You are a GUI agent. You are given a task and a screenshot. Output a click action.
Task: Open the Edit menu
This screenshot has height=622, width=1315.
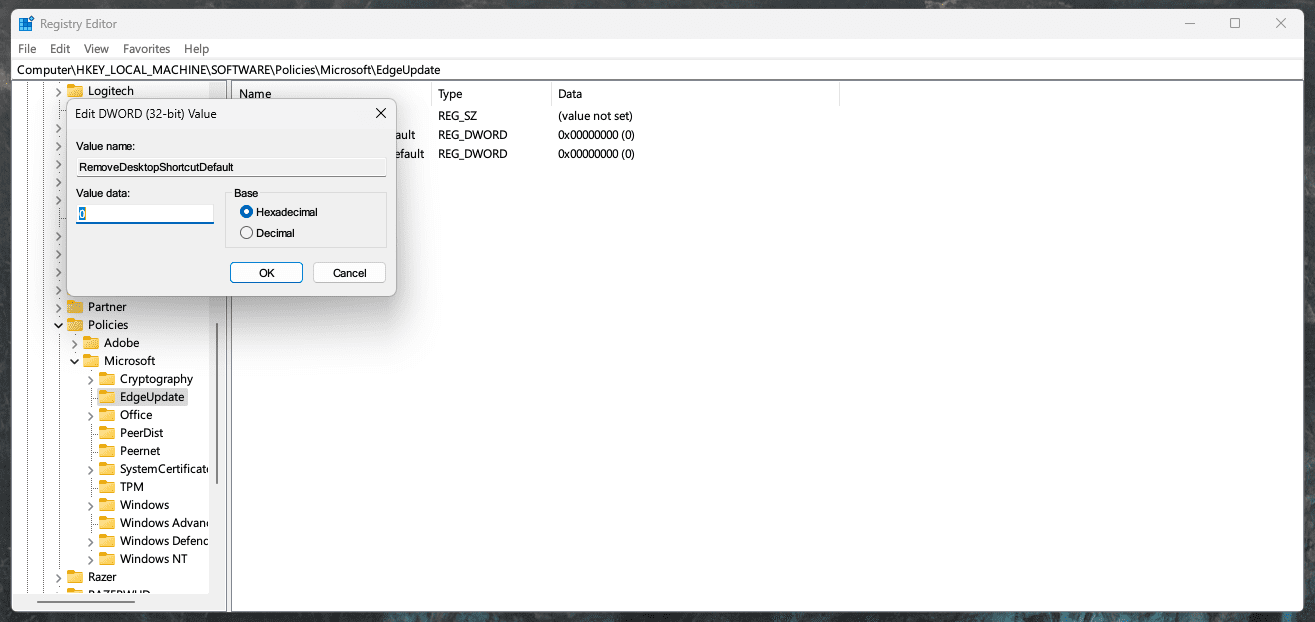[x=60, y=49]
